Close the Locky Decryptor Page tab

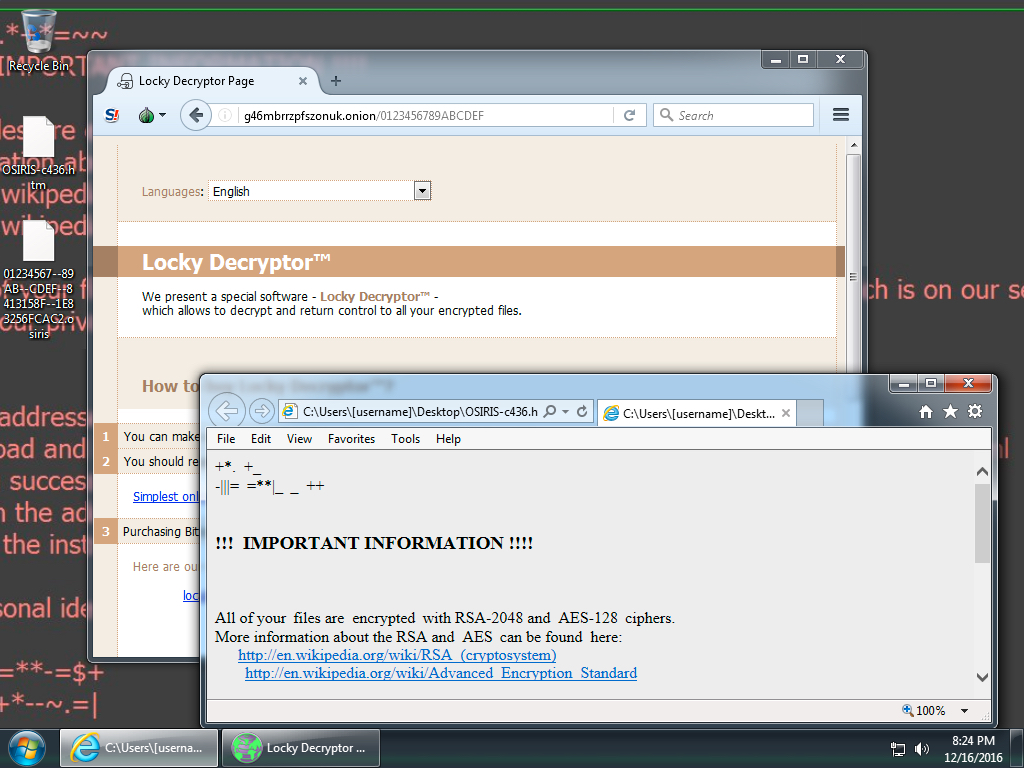point(302,81)
